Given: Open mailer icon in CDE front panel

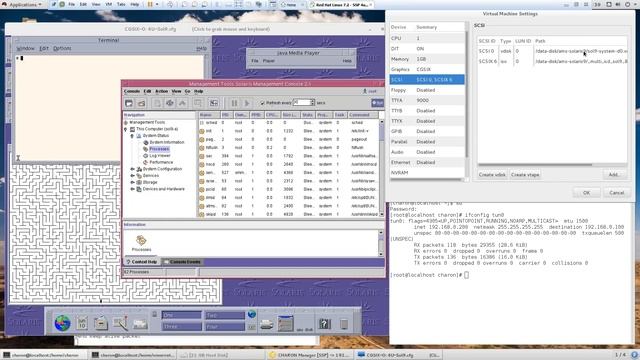Looking at the screenshot, I should 140,324.
